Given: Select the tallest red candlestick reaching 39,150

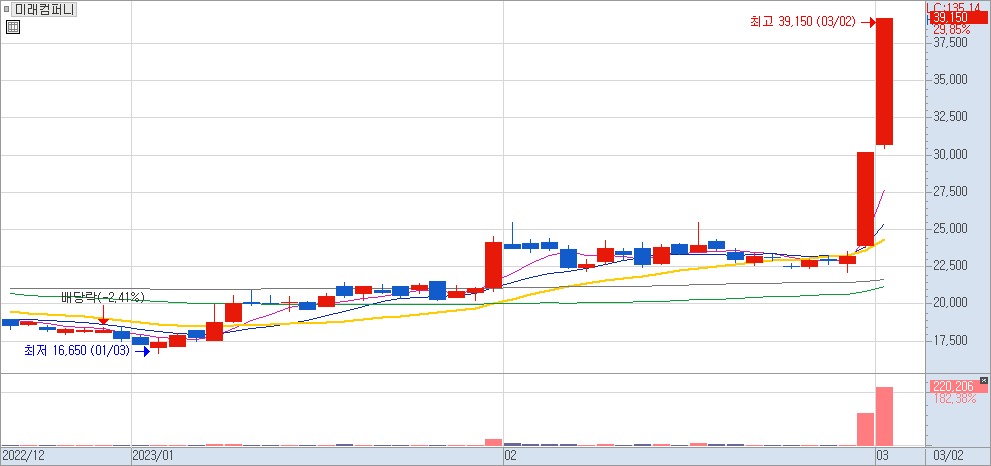Looking at the screenshot, I should pos(884,82).
